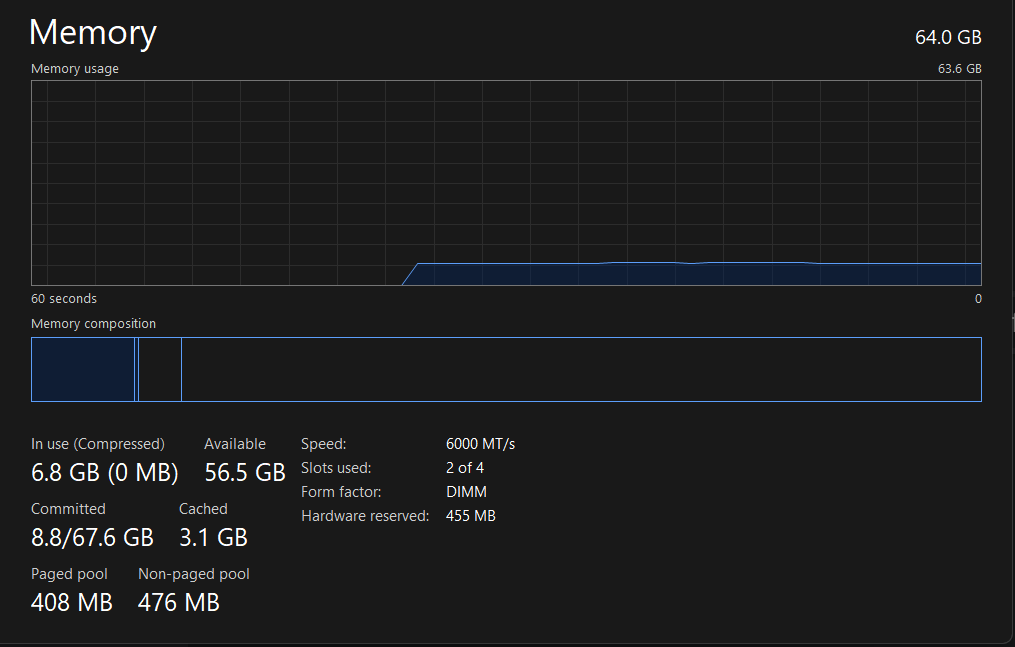
Task: Click the Hardware reserved: label
Action: click(x=365, y=516)
